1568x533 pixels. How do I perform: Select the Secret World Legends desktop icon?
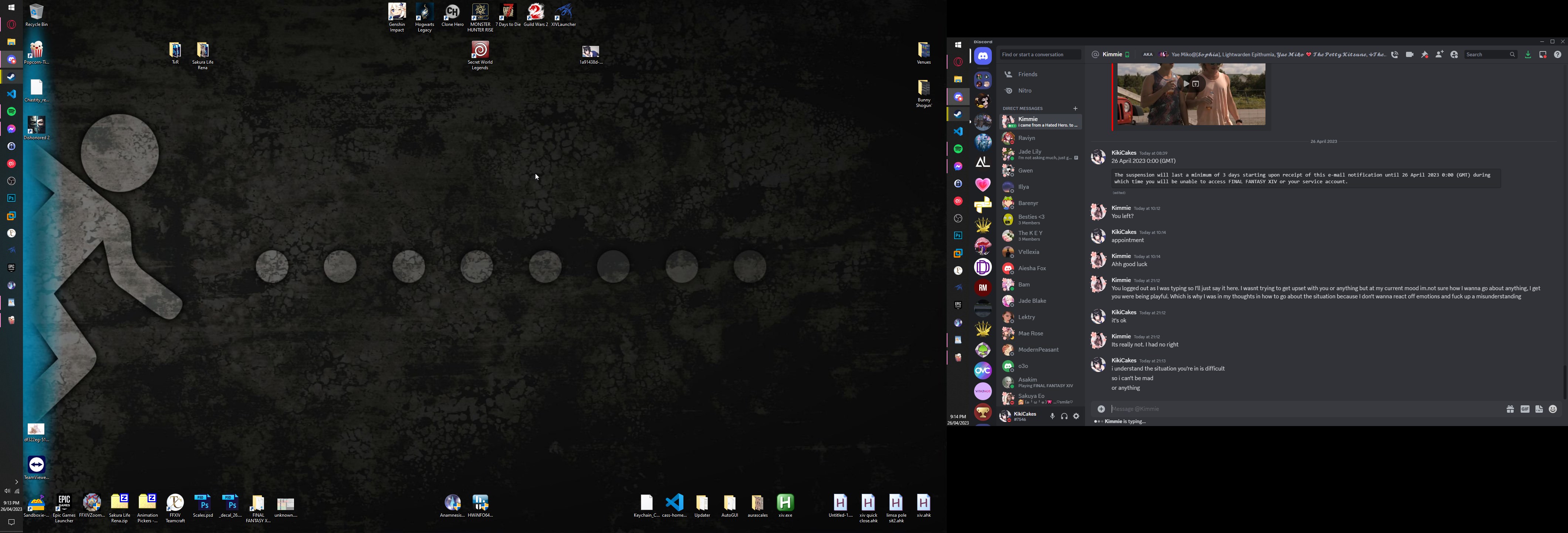click(480, 56)
